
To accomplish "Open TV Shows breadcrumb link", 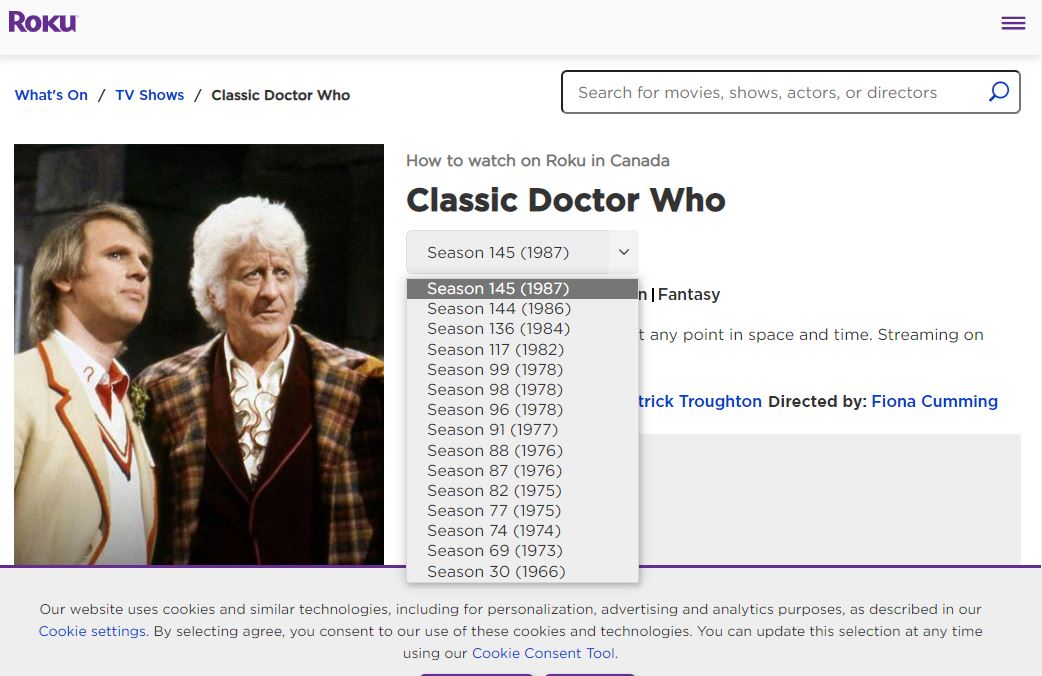I will pyautogui.click(x=150, y=95).
